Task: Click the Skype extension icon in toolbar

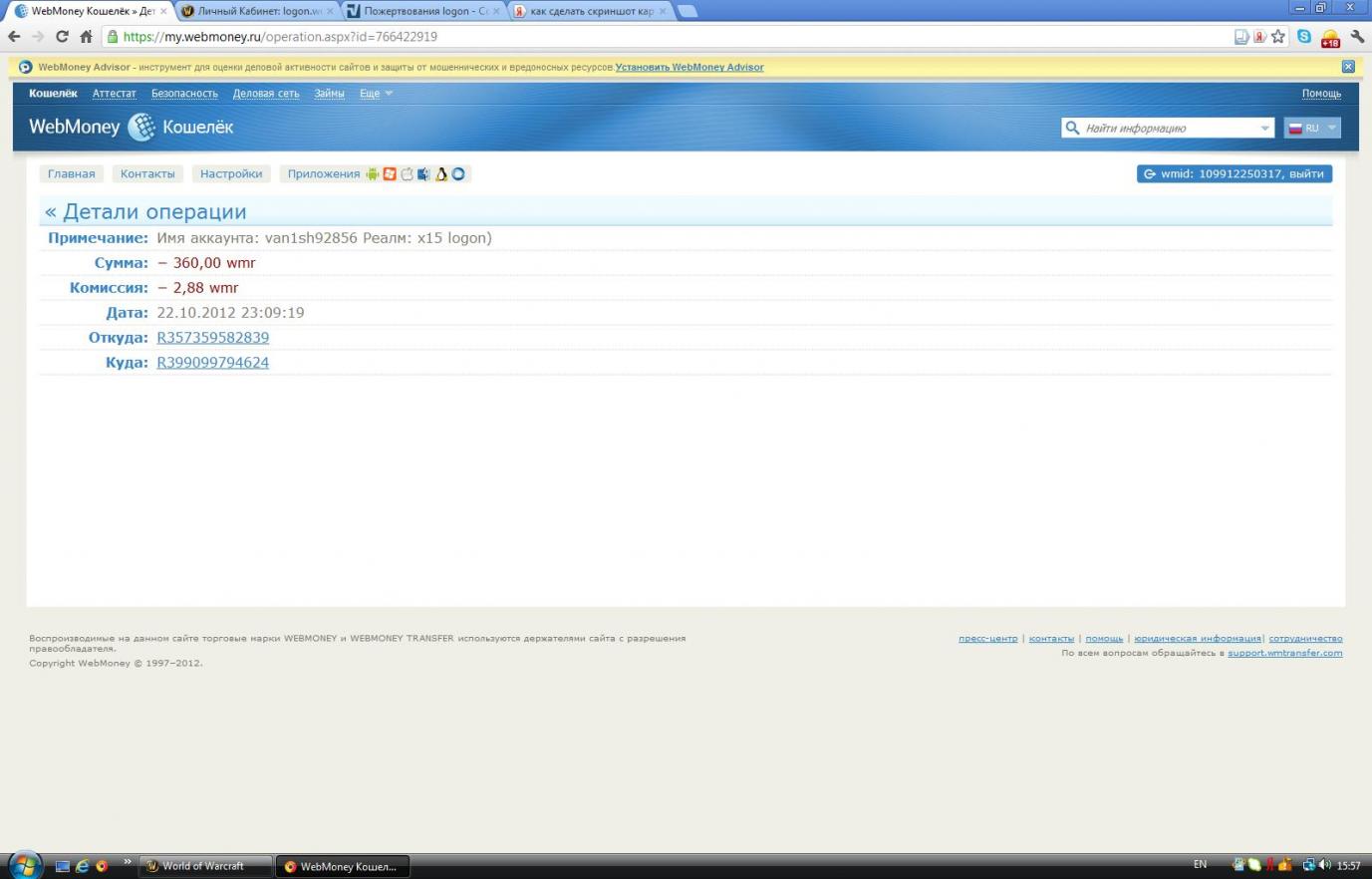Action: click(x=1304, y=37)
